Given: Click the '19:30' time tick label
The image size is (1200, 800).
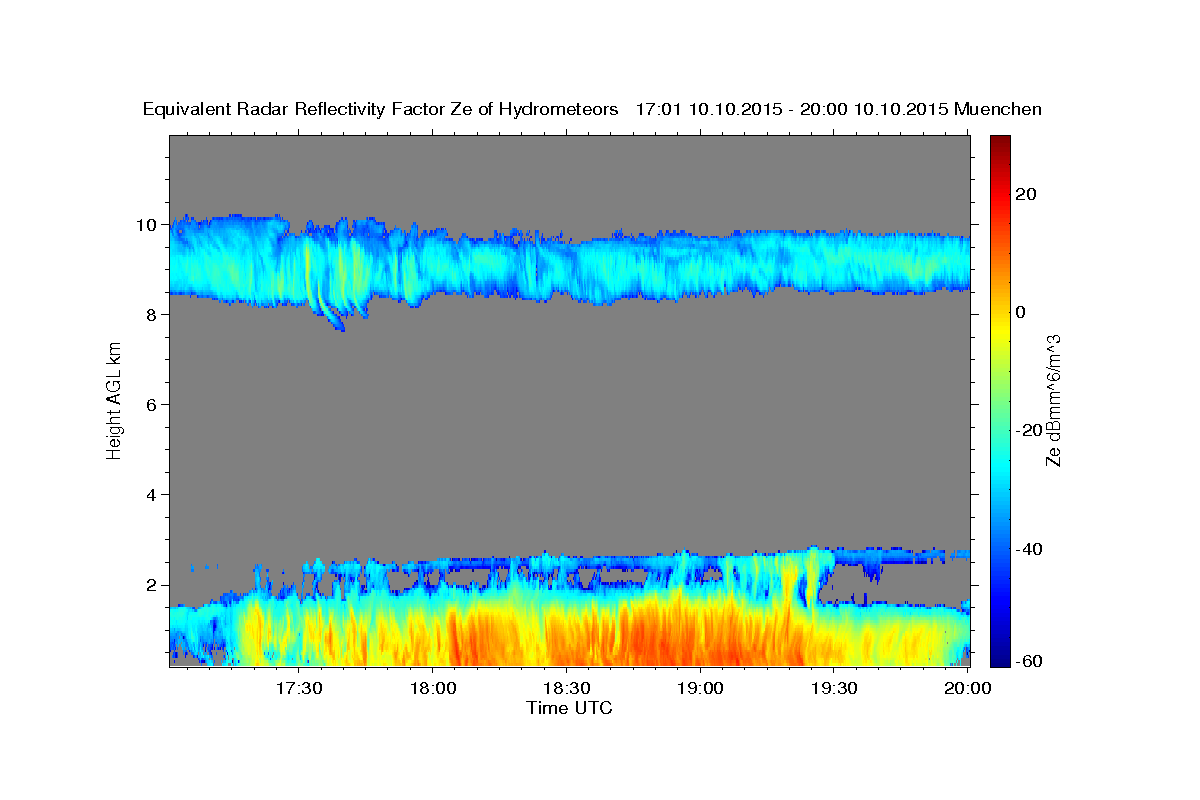Looking at the screenshot, I should [834, 688].
